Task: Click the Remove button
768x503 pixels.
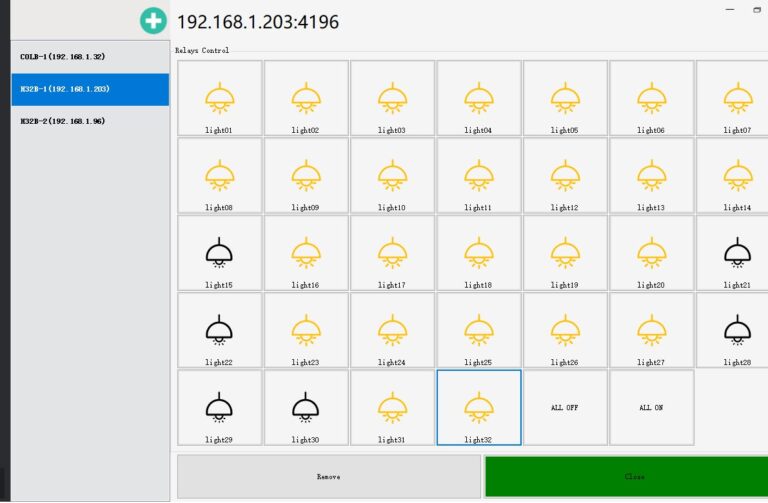Action: point(328,477)
